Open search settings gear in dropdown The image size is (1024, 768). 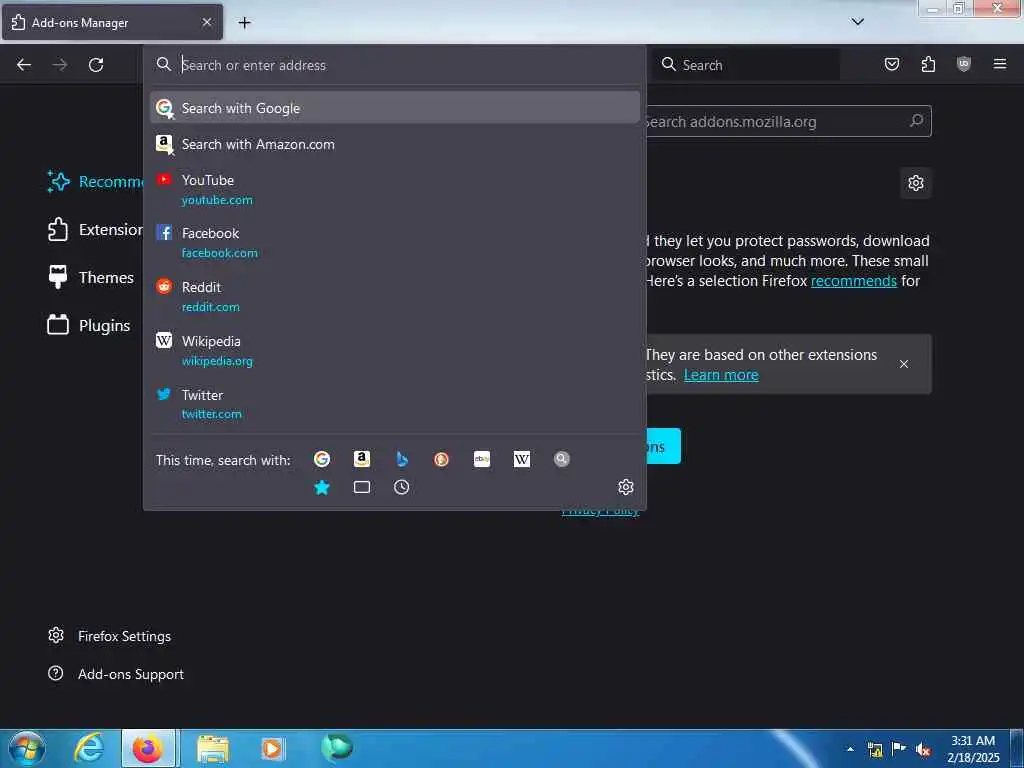click(x=626, y=487)
